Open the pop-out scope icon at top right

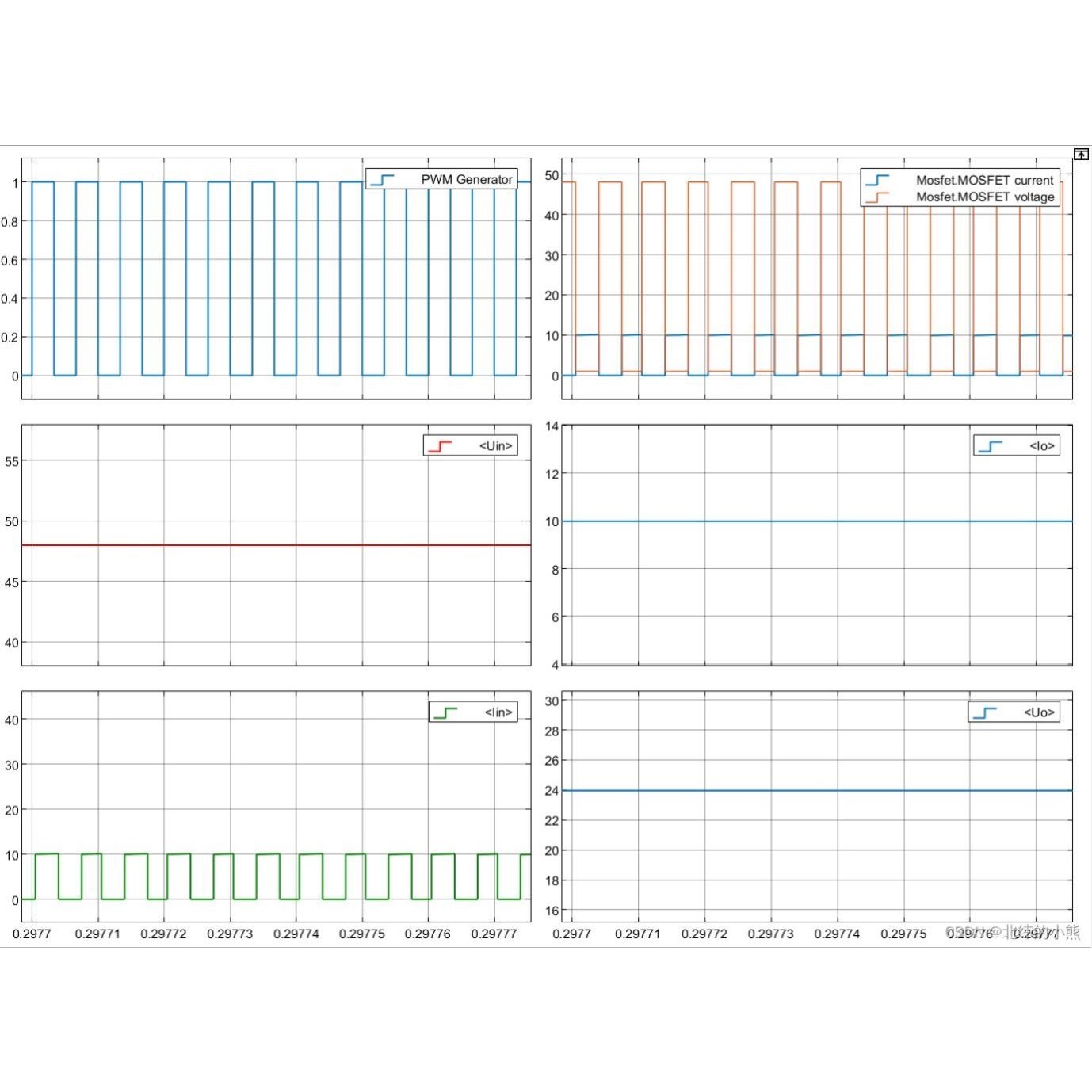point(1080,154)
